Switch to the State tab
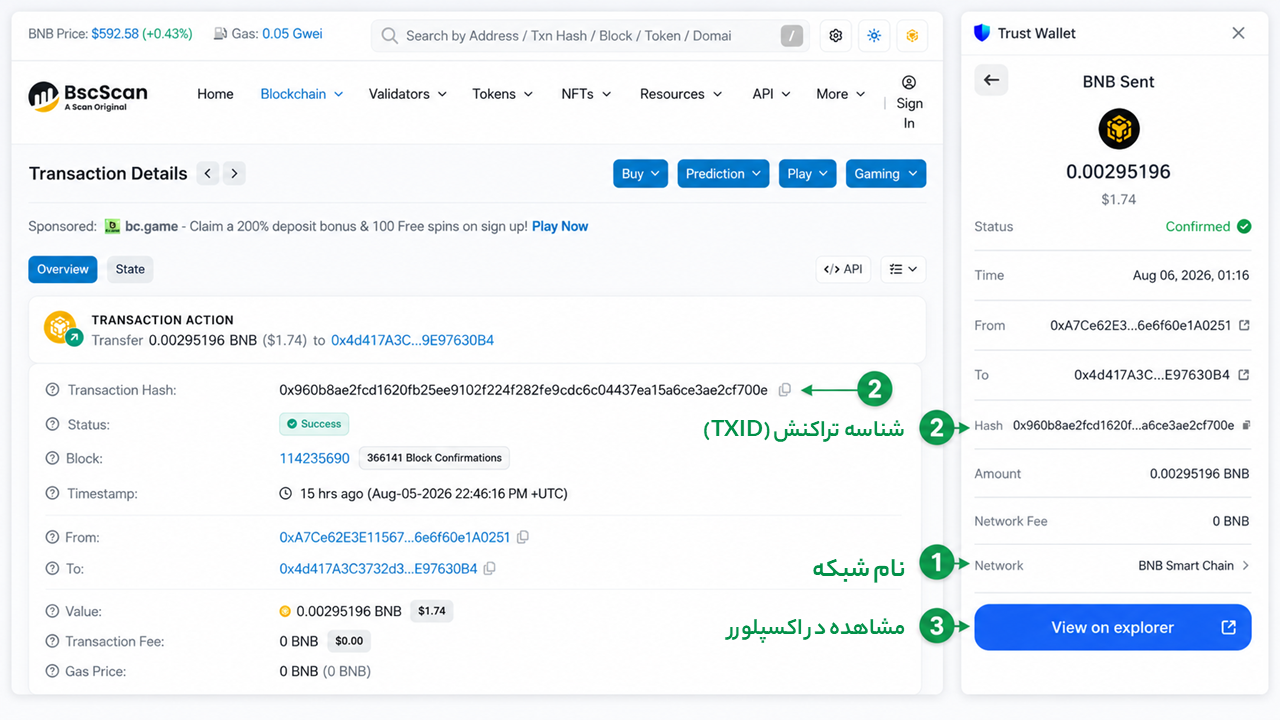Screen dimensions: 1280x720 click(x=130, y=269)
